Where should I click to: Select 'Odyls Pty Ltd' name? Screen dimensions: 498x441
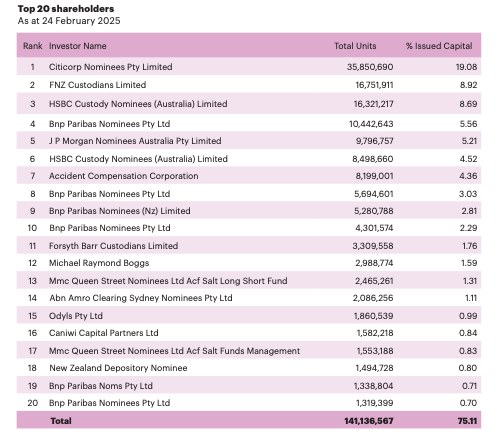[x=76, y=316]
